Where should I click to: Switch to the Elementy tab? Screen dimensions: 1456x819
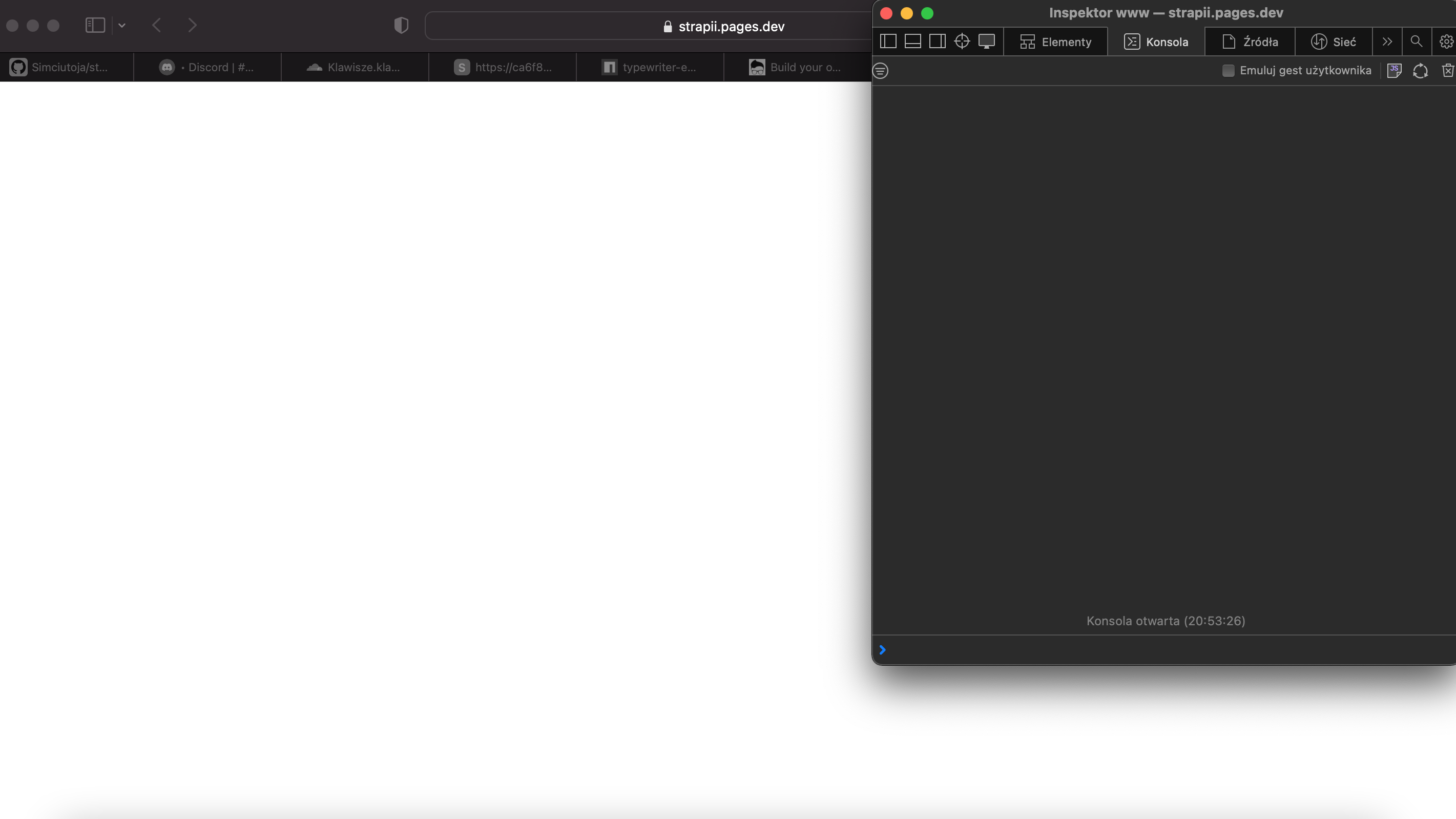(1055, 42)
